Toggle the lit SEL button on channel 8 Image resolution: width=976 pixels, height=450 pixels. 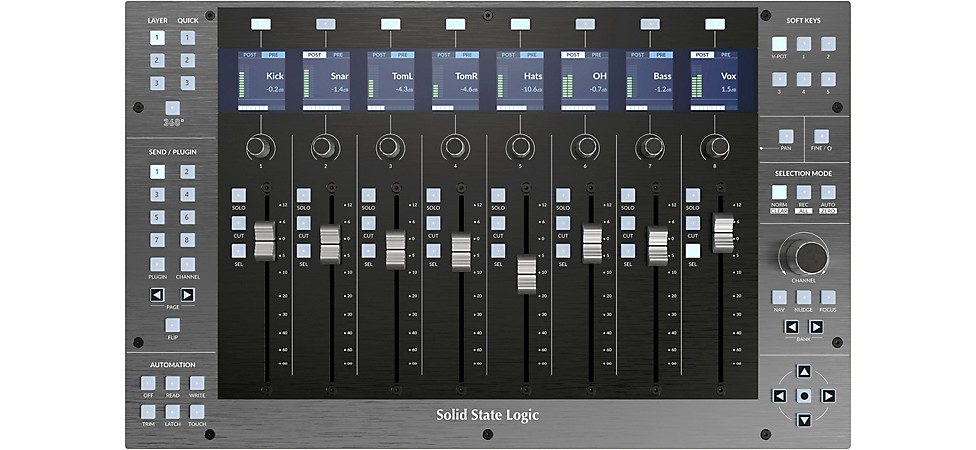[693, 251]
